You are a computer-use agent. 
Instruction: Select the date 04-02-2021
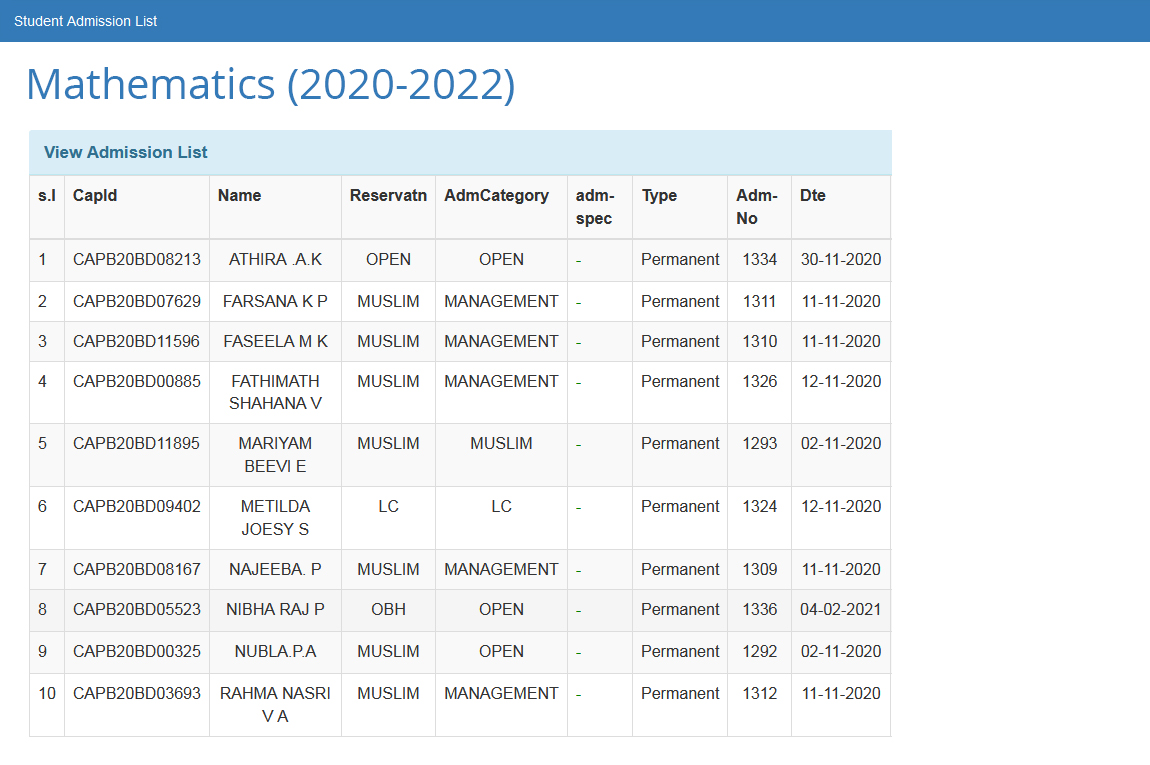[x=840, y=609]
